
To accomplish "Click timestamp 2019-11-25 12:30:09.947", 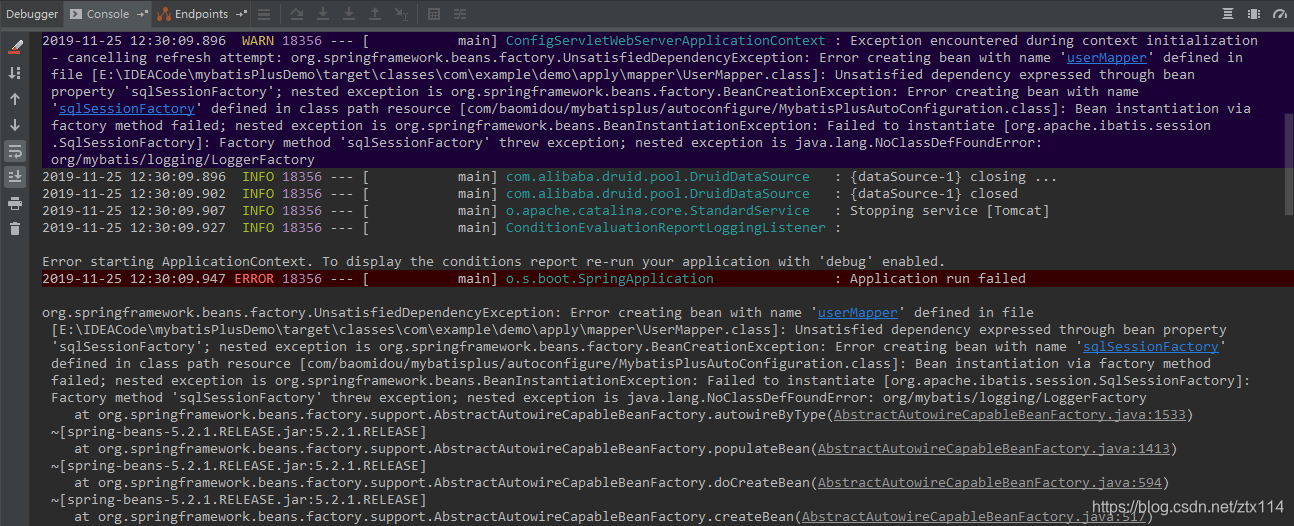I will click(134, 279).
